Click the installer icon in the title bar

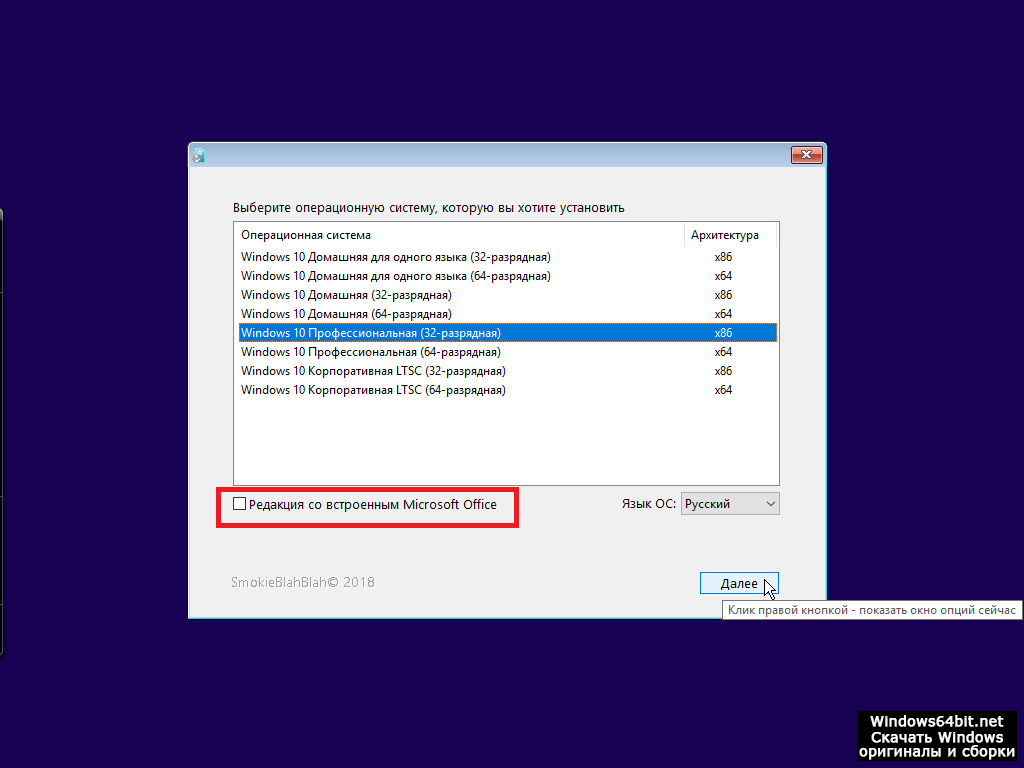tap(199, 155)
